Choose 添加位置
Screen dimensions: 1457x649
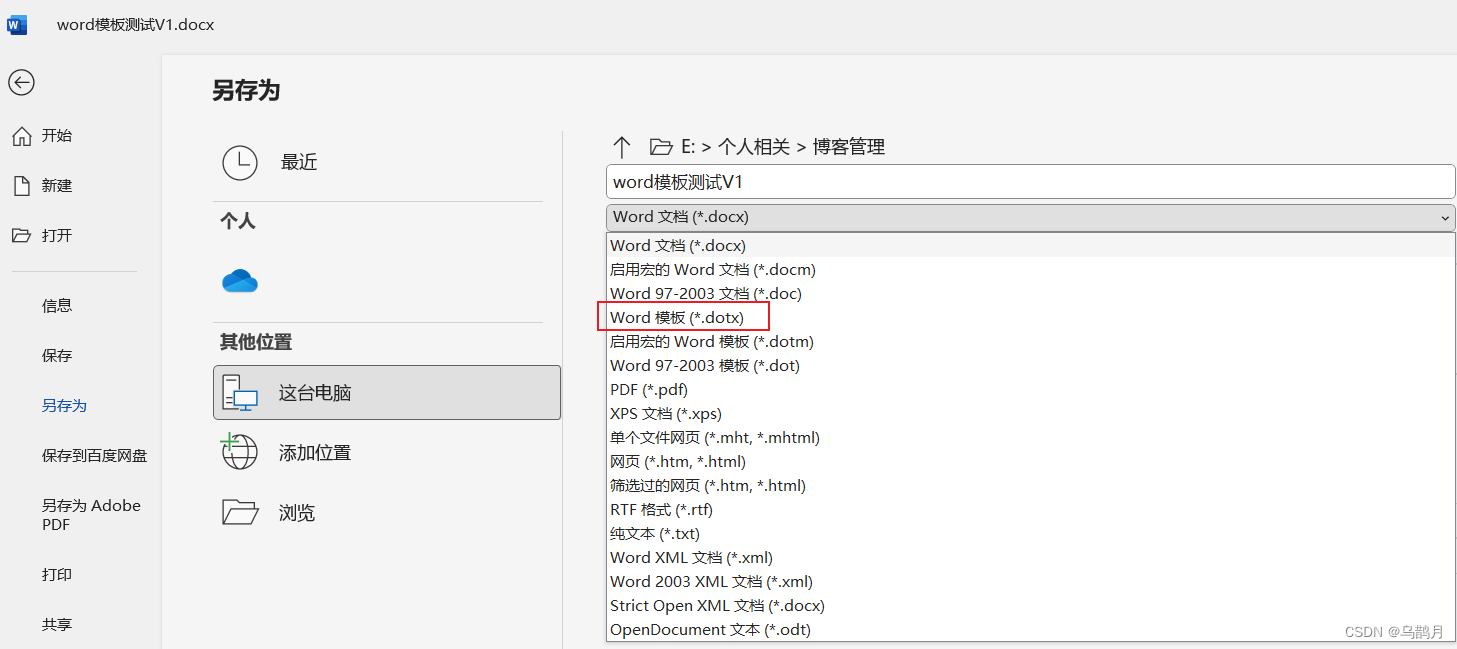tap(387, 453)
